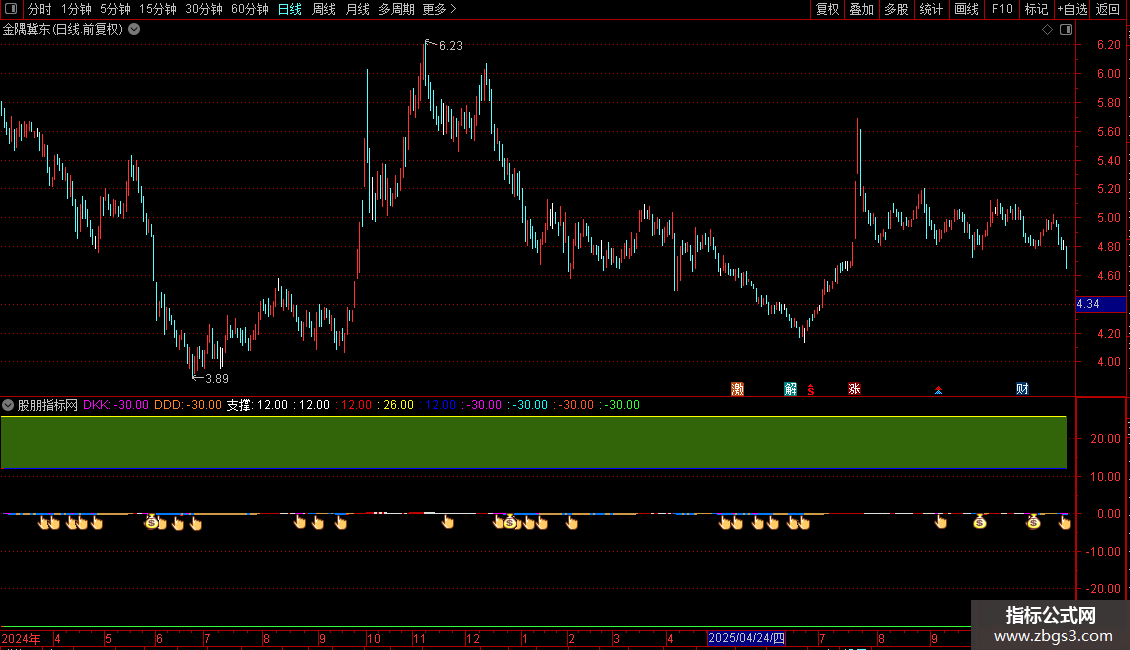The image size is (1130, 650).
Task: Click the green band in indicator panel
Action: 534,442
